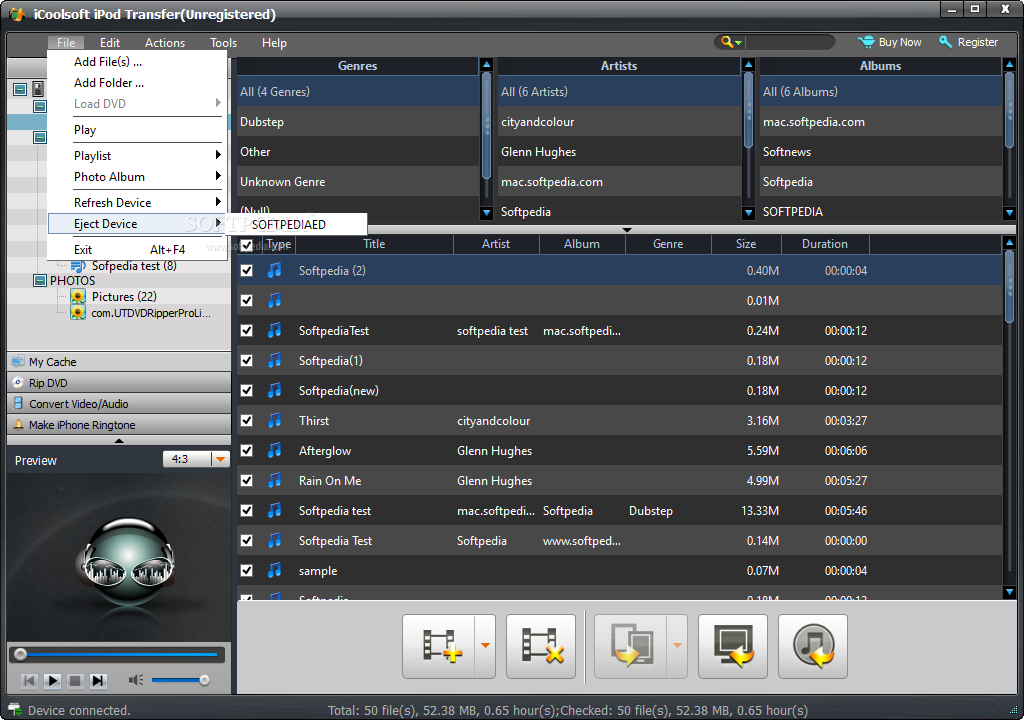Click the Previous track button in preview
The height and width of the screenshot is (720, 1024).
tap(29, 681)
